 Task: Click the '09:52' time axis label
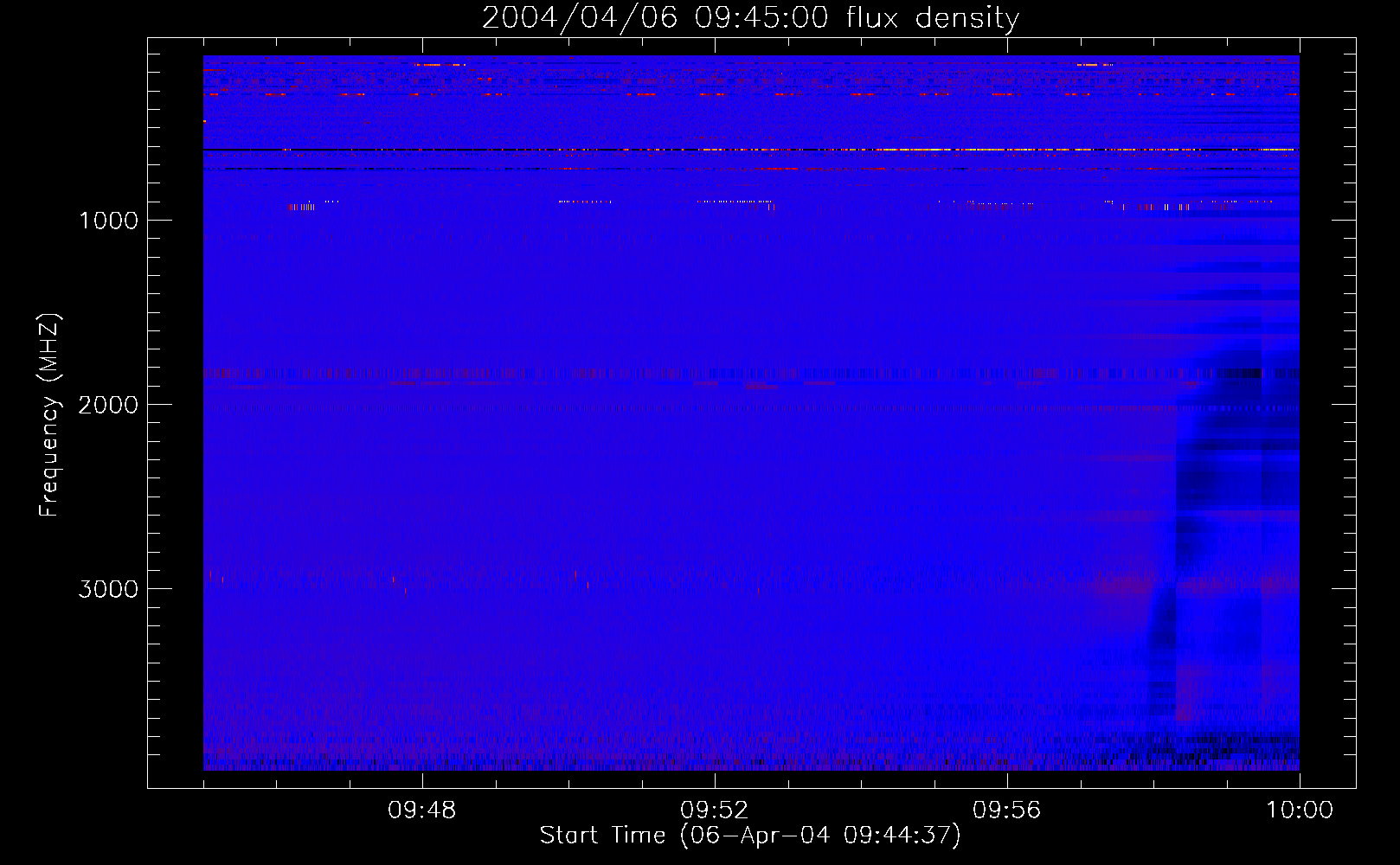(715, 811)
